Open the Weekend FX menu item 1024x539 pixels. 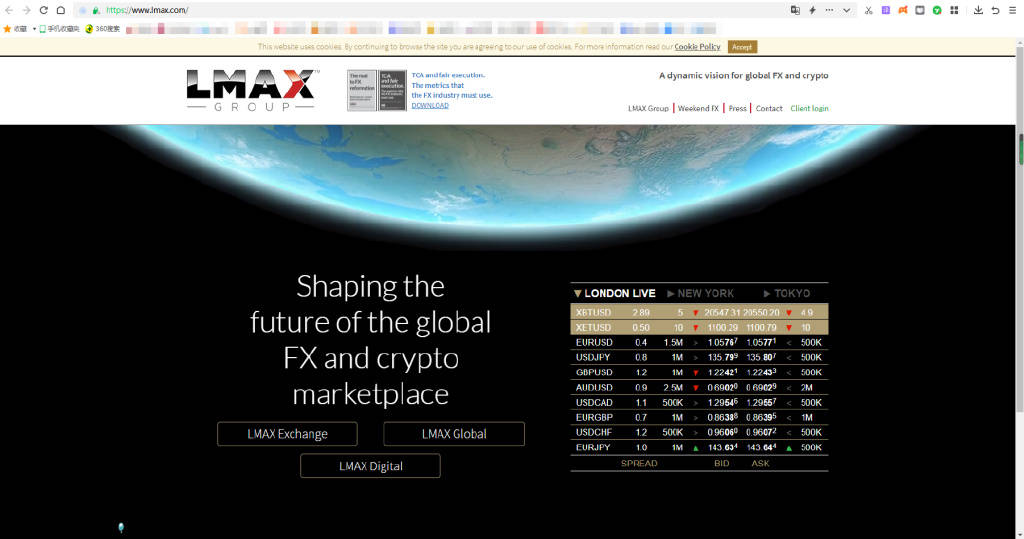pos(698,108)
